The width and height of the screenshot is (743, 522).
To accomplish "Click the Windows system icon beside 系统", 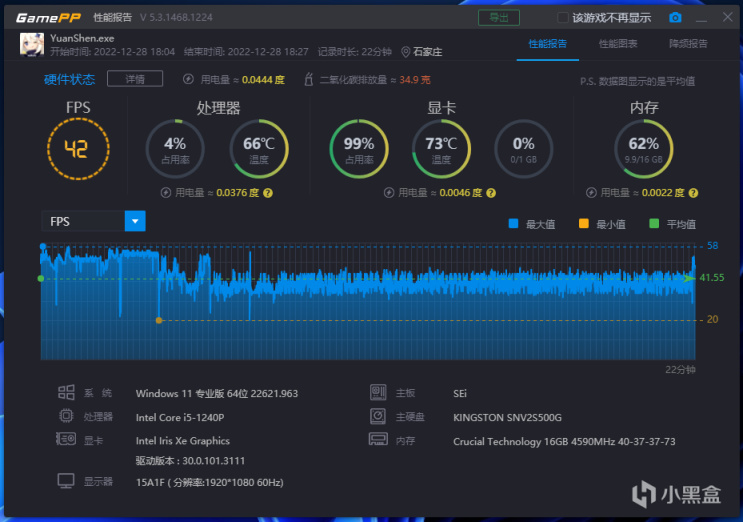I will [x=66, y=392].
